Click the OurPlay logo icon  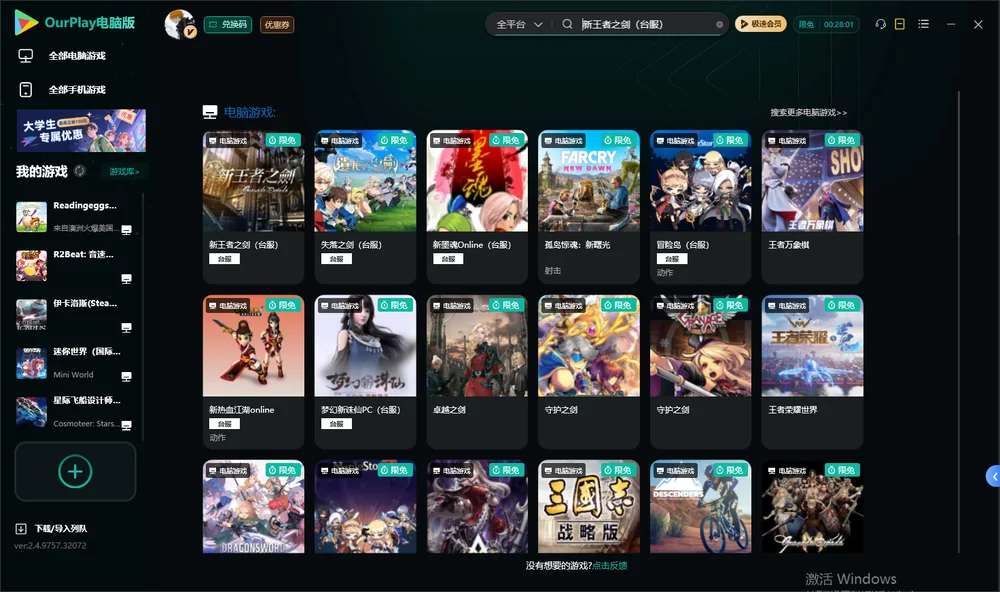click(26, 23)
